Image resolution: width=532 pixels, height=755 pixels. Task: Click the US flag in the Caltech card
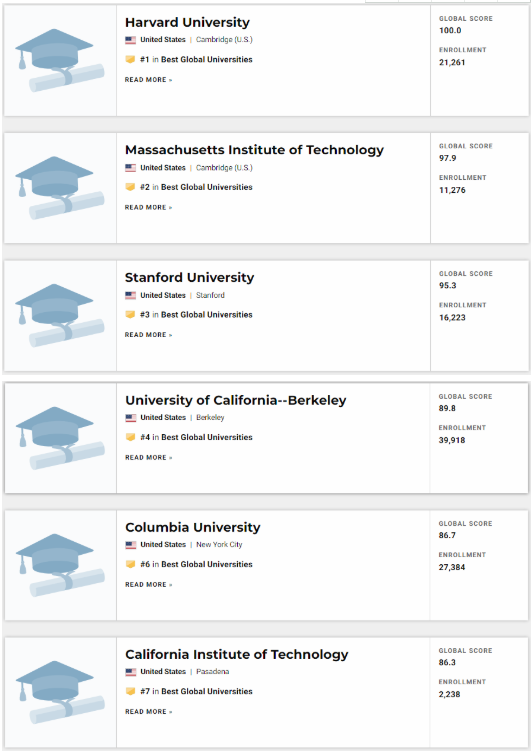tap(131, 672)
